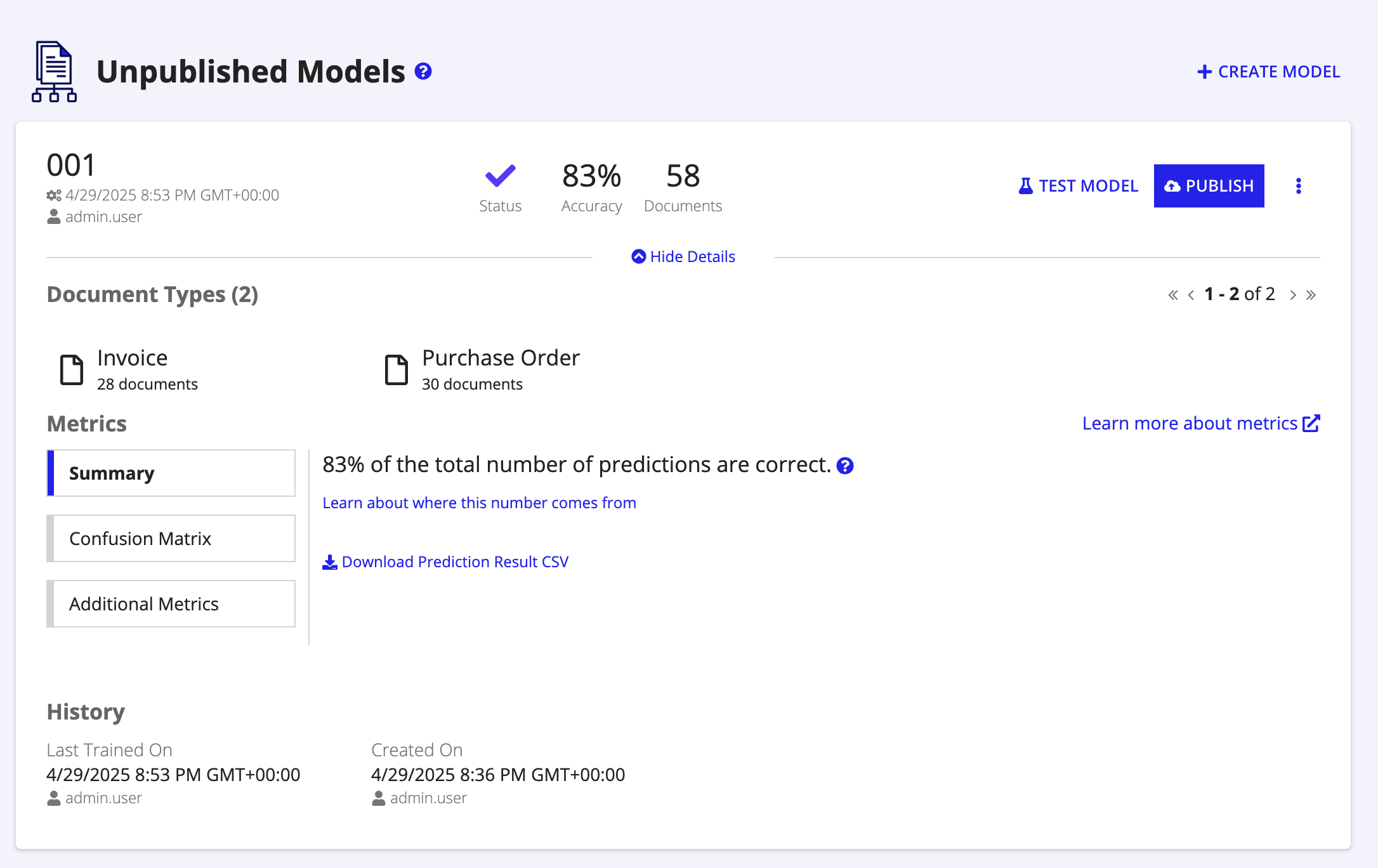Click the Unpublished Models page logo icon
Screen dimensions: 1378x868
click(55, 72)
